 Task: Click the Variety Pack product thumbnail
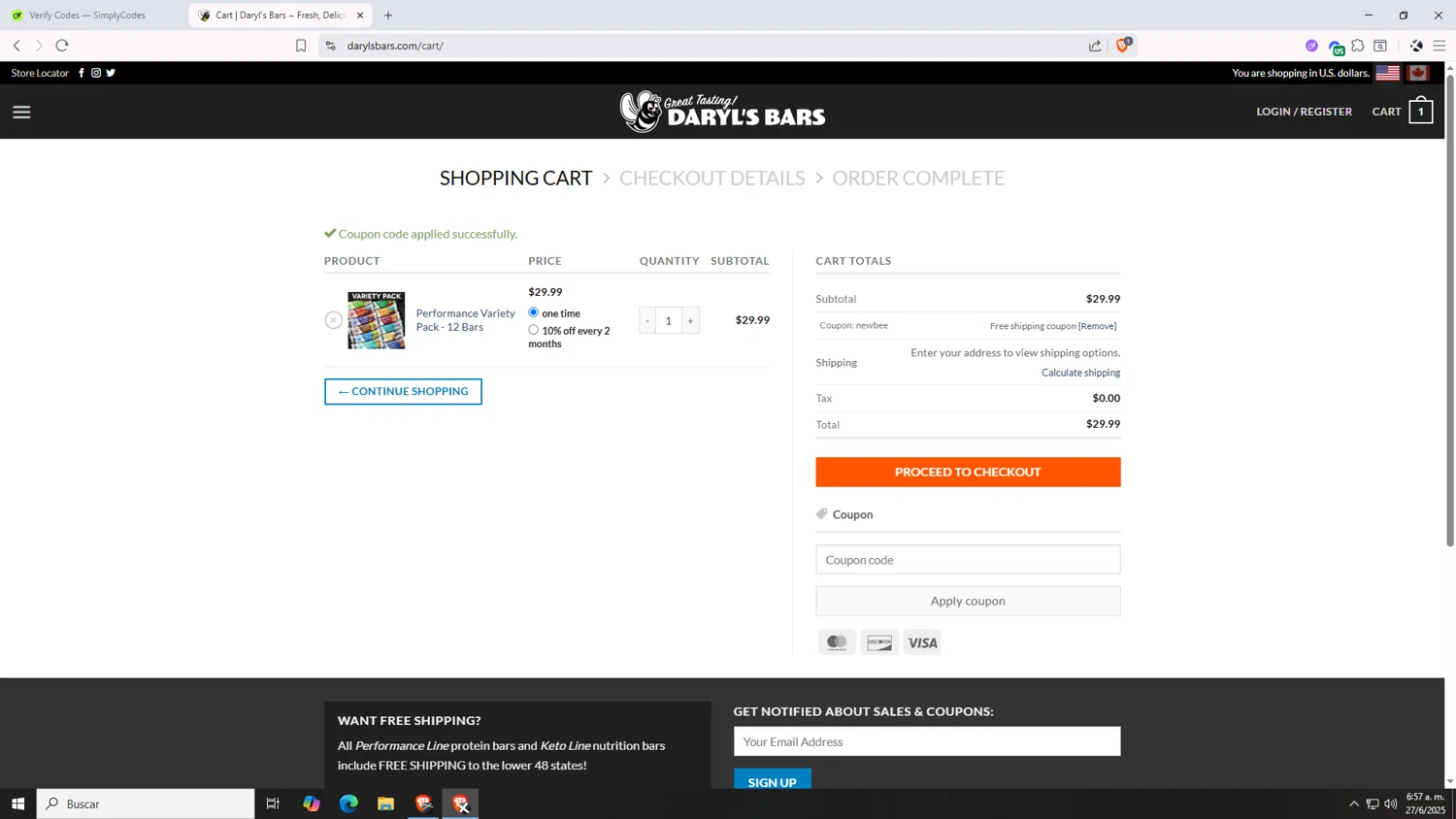coord(377,320)
